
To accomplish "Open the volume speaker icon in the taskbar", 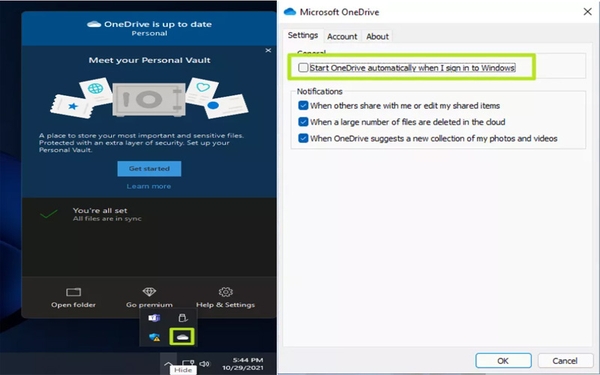I will 205,364.
